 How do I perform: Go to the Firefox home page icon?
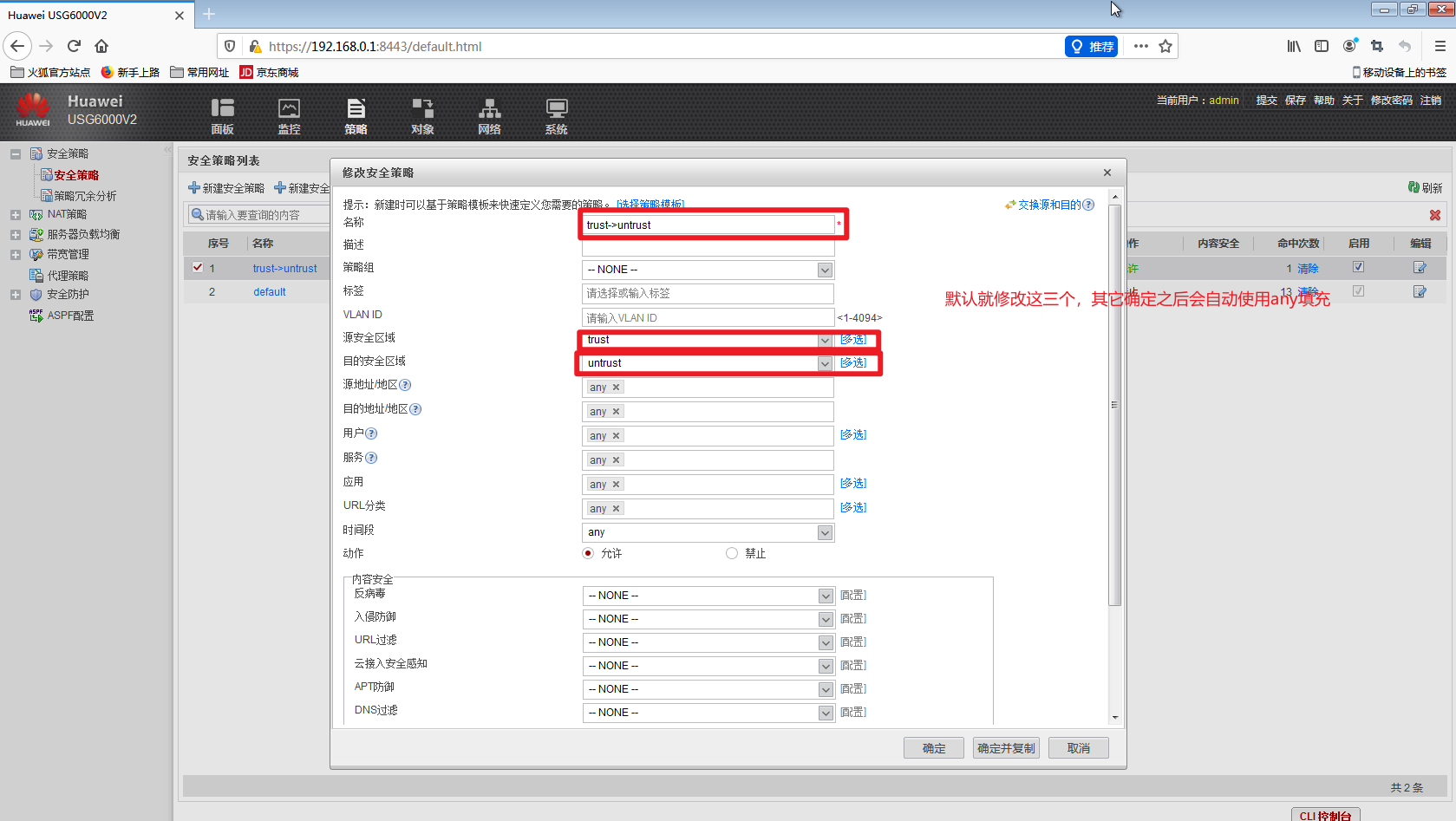coord(101,46)
